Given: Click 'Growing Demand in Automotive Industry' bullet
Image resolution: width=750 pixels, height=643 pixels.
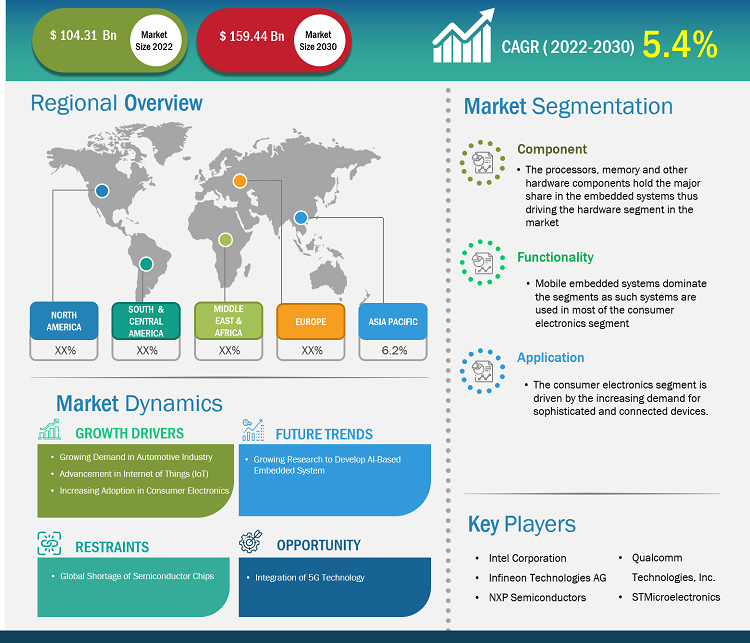Looking at the screenshot, I should (x=136, y=457).
